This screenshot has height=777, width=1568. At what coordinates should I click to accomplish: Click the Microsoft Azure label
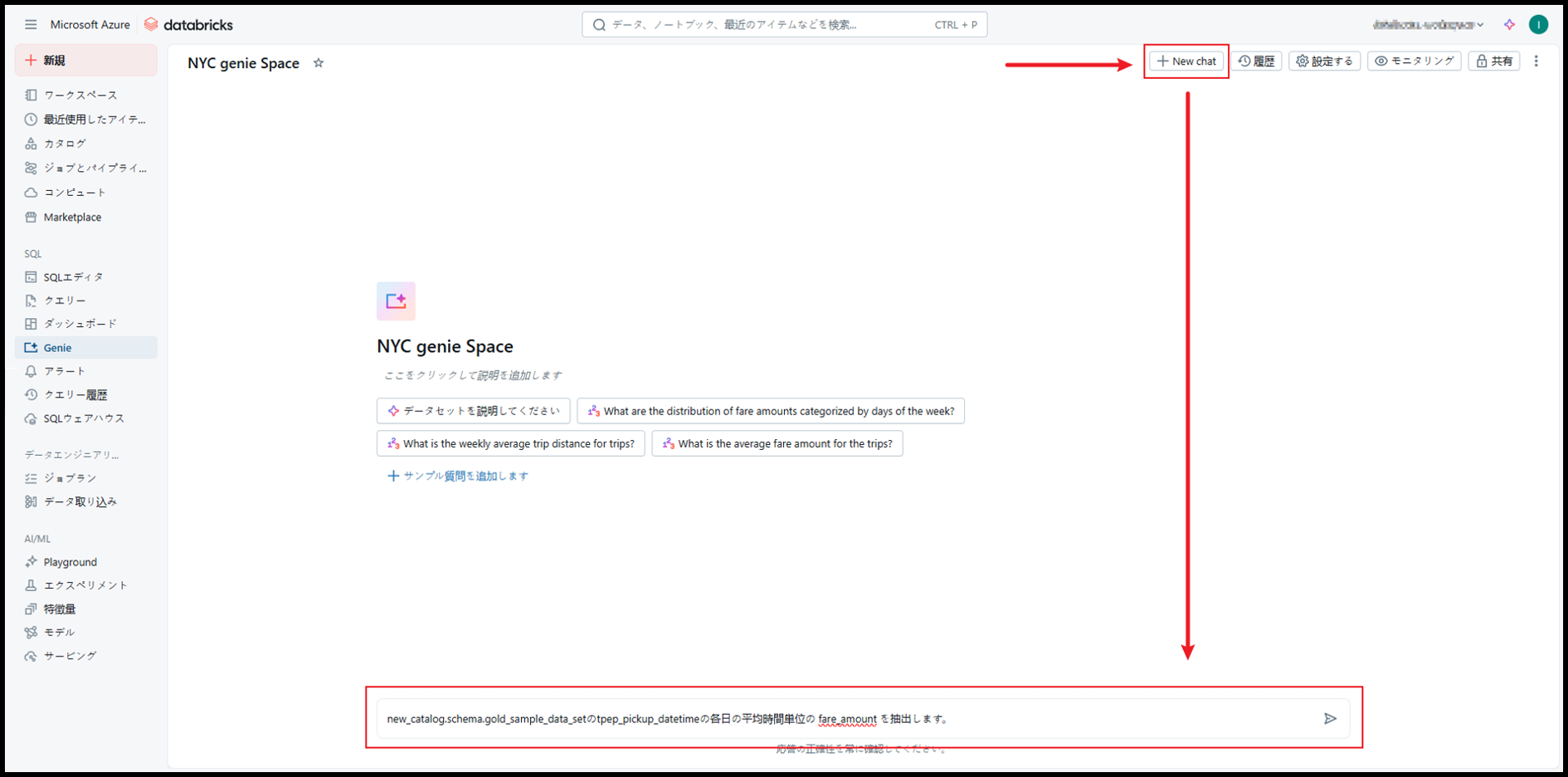click(x=90, y=25)
